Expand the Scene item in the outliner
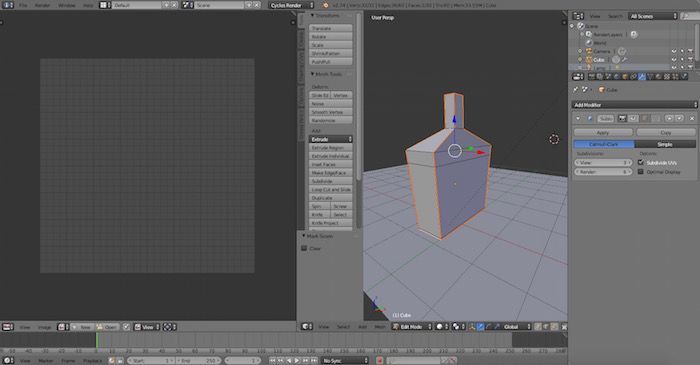The height and width of the screenshot is (365, 700). point(572,26)
